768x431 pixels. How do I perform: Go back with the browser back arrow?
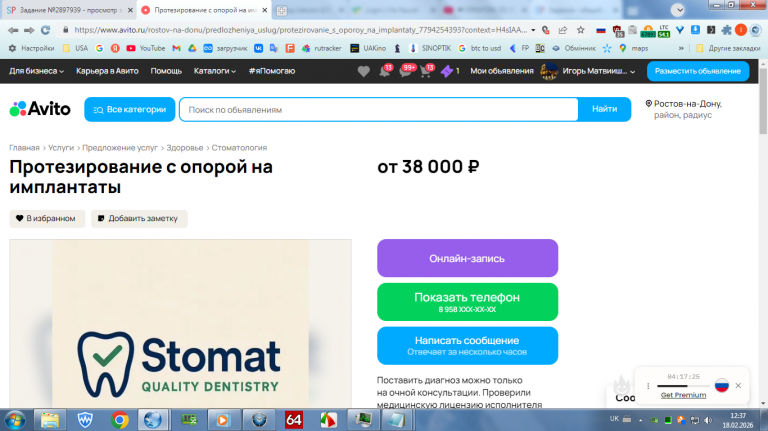(x=13, y=30)
